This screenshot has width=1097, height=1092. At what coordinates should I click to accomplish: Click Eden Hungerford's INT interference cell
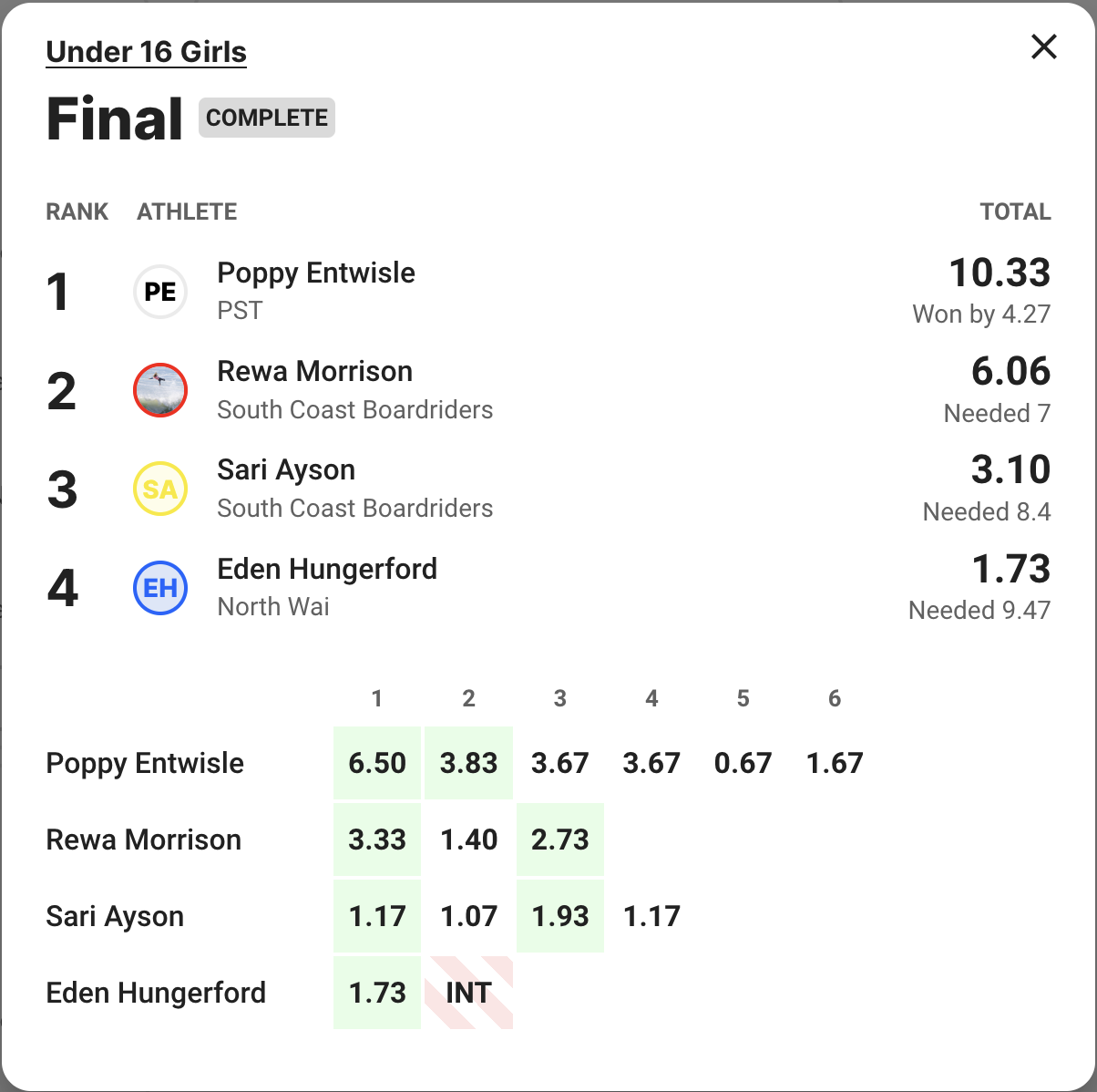468,993
